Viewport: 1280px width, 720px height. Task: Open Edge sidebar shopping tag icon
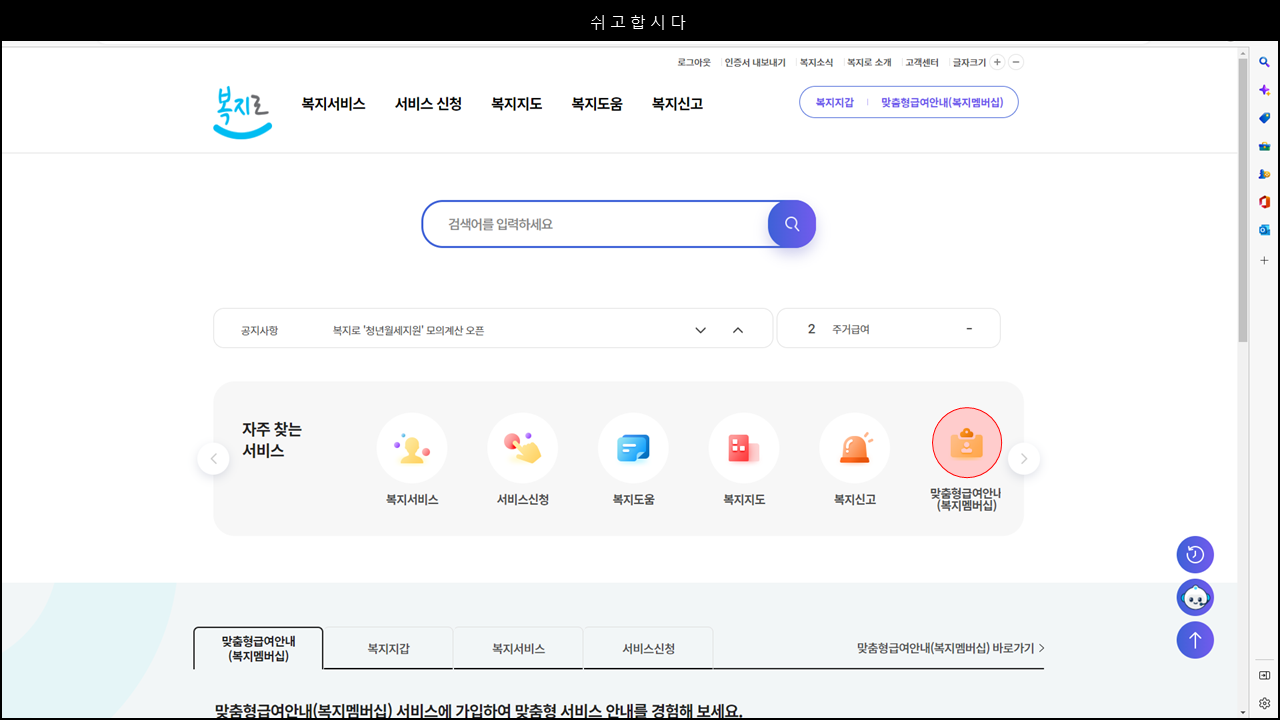click(x=1264, y=118)
